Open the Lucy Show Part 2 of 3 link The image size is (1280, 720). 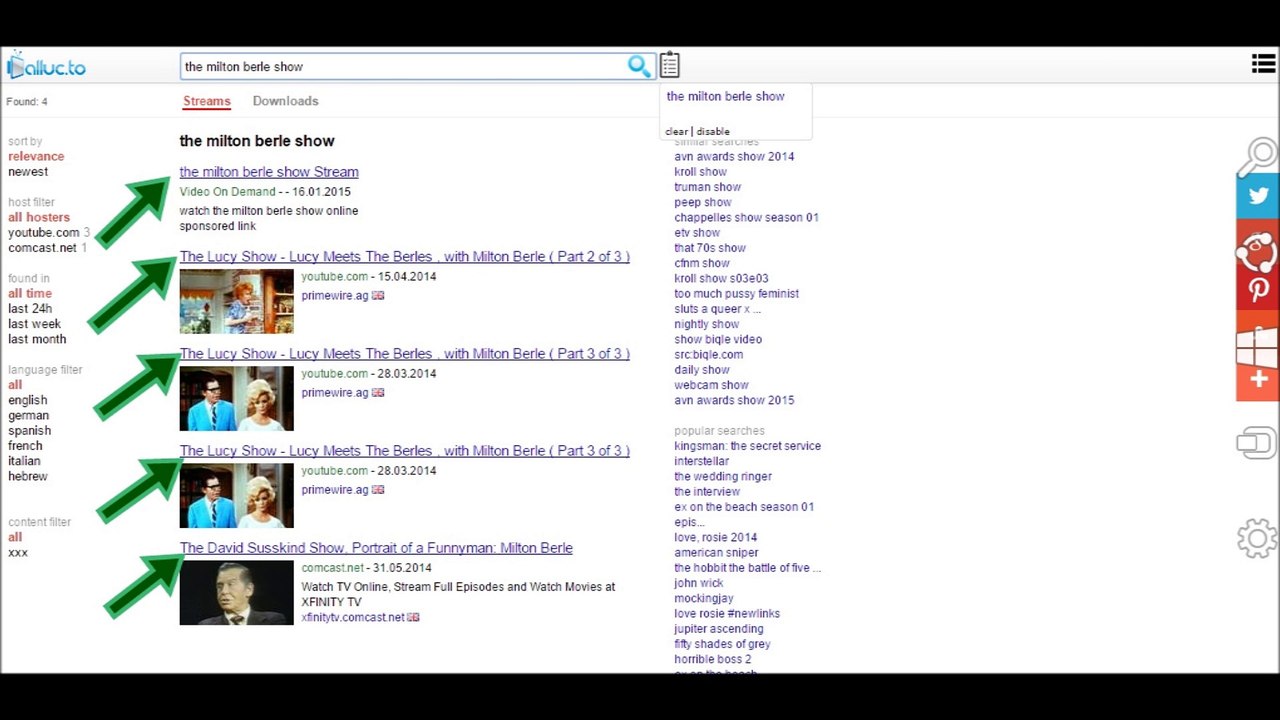click(405, 257)
